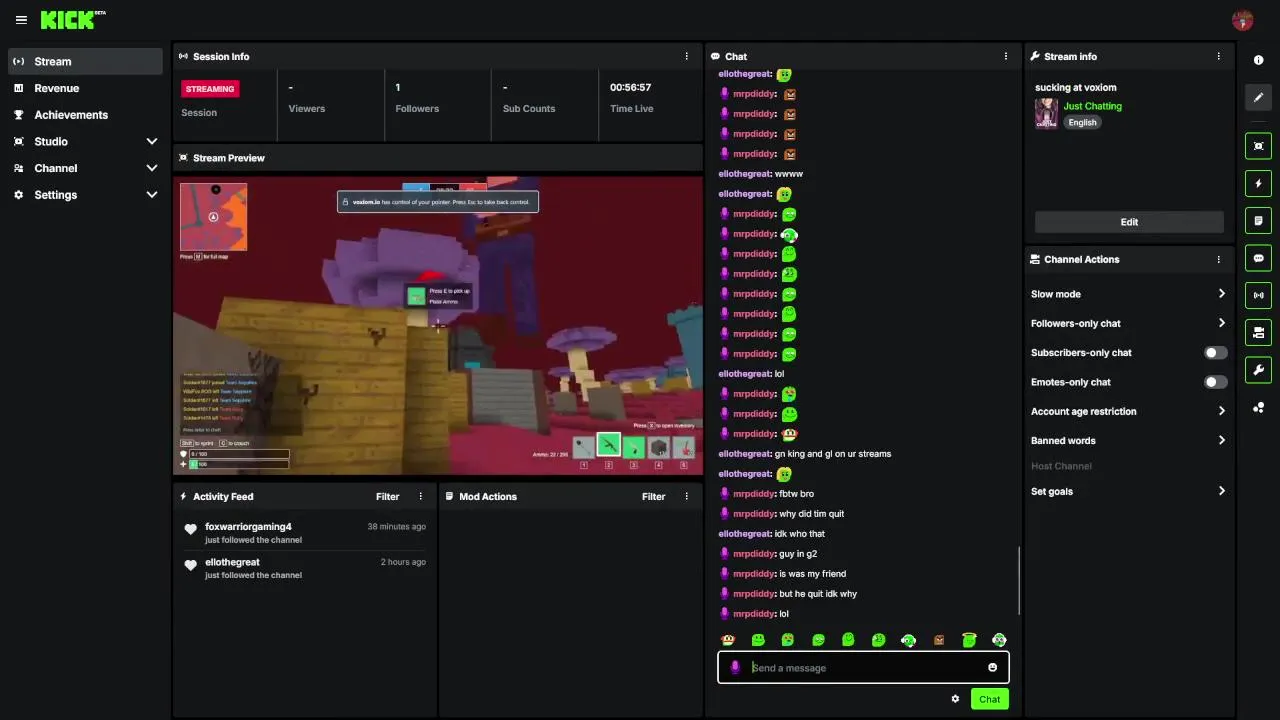Click foxwarriorgaming4 in Activity Feed
The image size is (1280, 720).
click(x=248, y=527)
